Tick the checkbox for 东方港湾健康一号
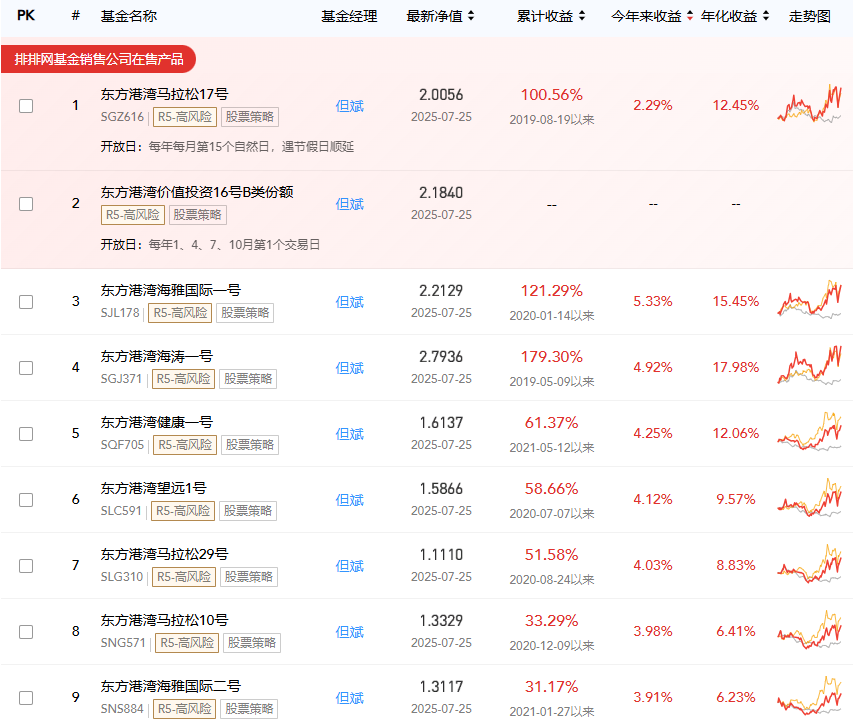Viewport: 853px width, 725px height. pos(26,434)
